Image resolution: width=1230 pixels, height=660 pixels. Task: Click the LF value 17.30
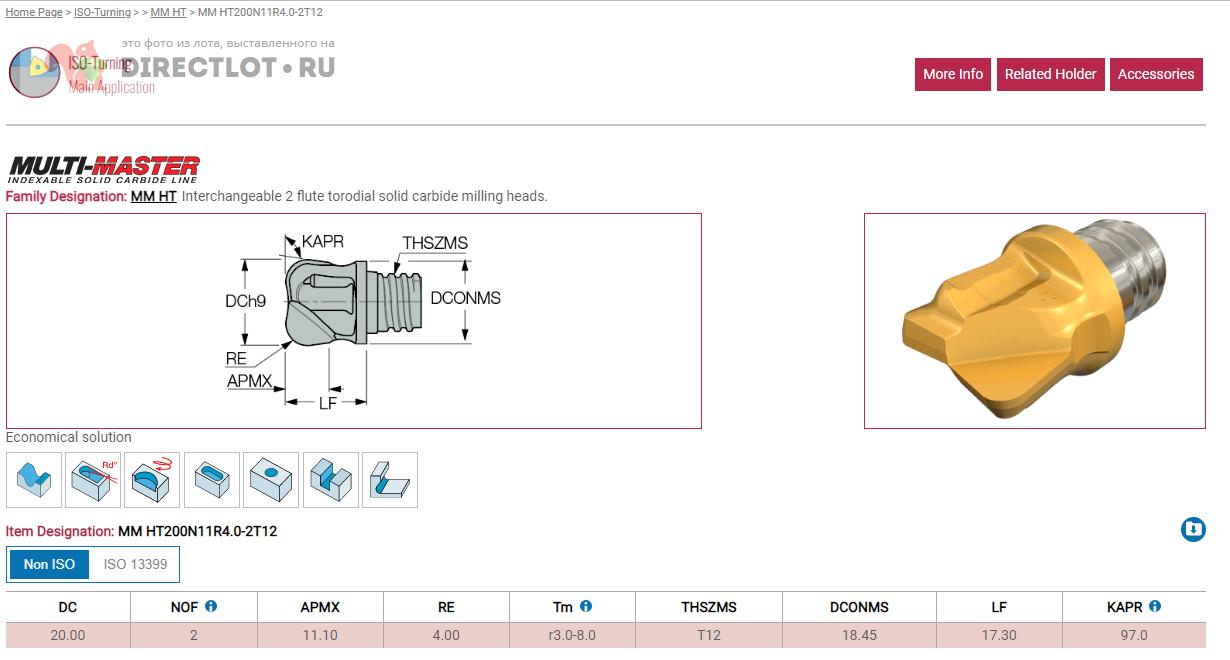tap(999, 635)
